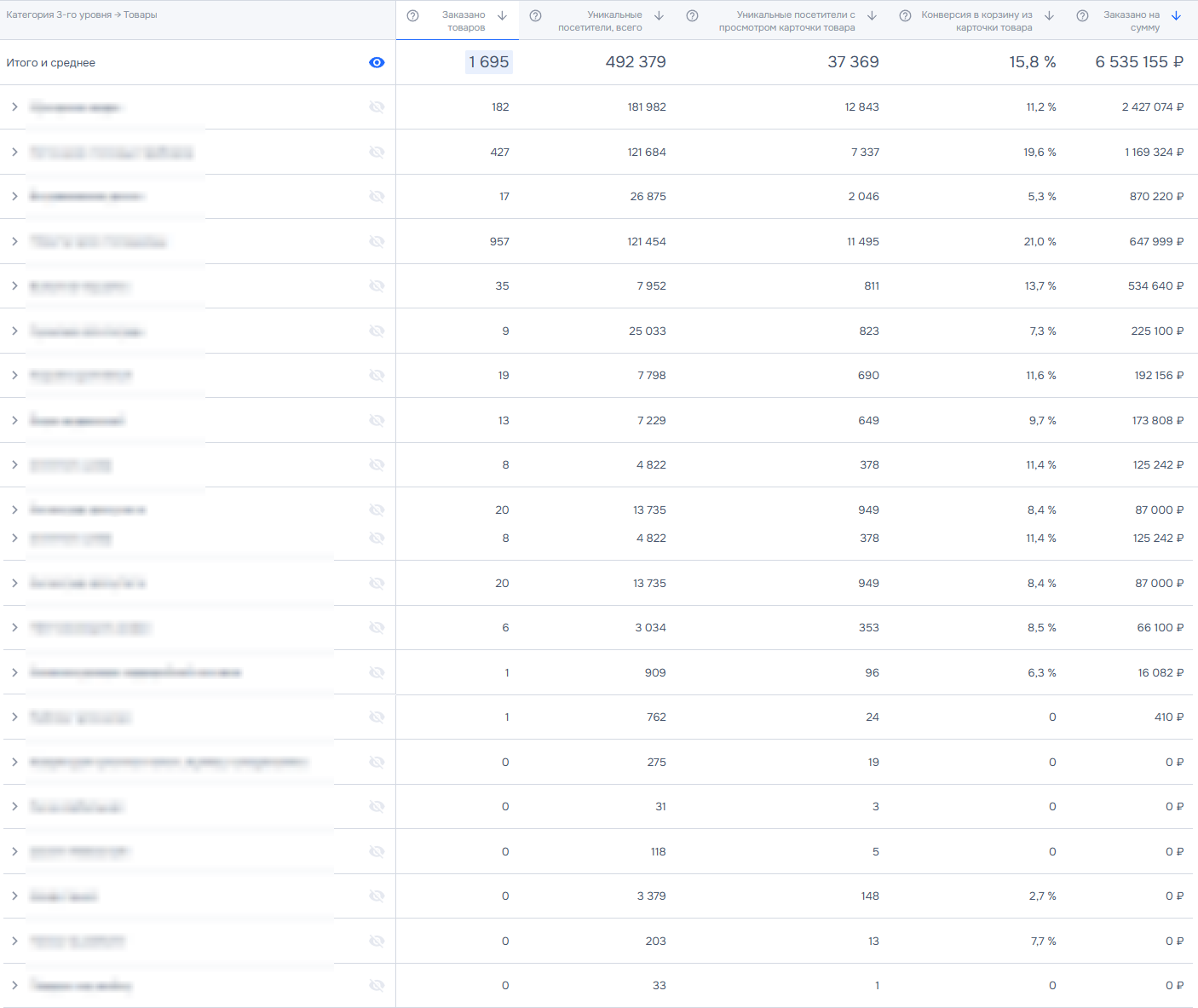Toggle eye icon in "Итого и среднее" row

pyautogui.click(x=377, y=63)
